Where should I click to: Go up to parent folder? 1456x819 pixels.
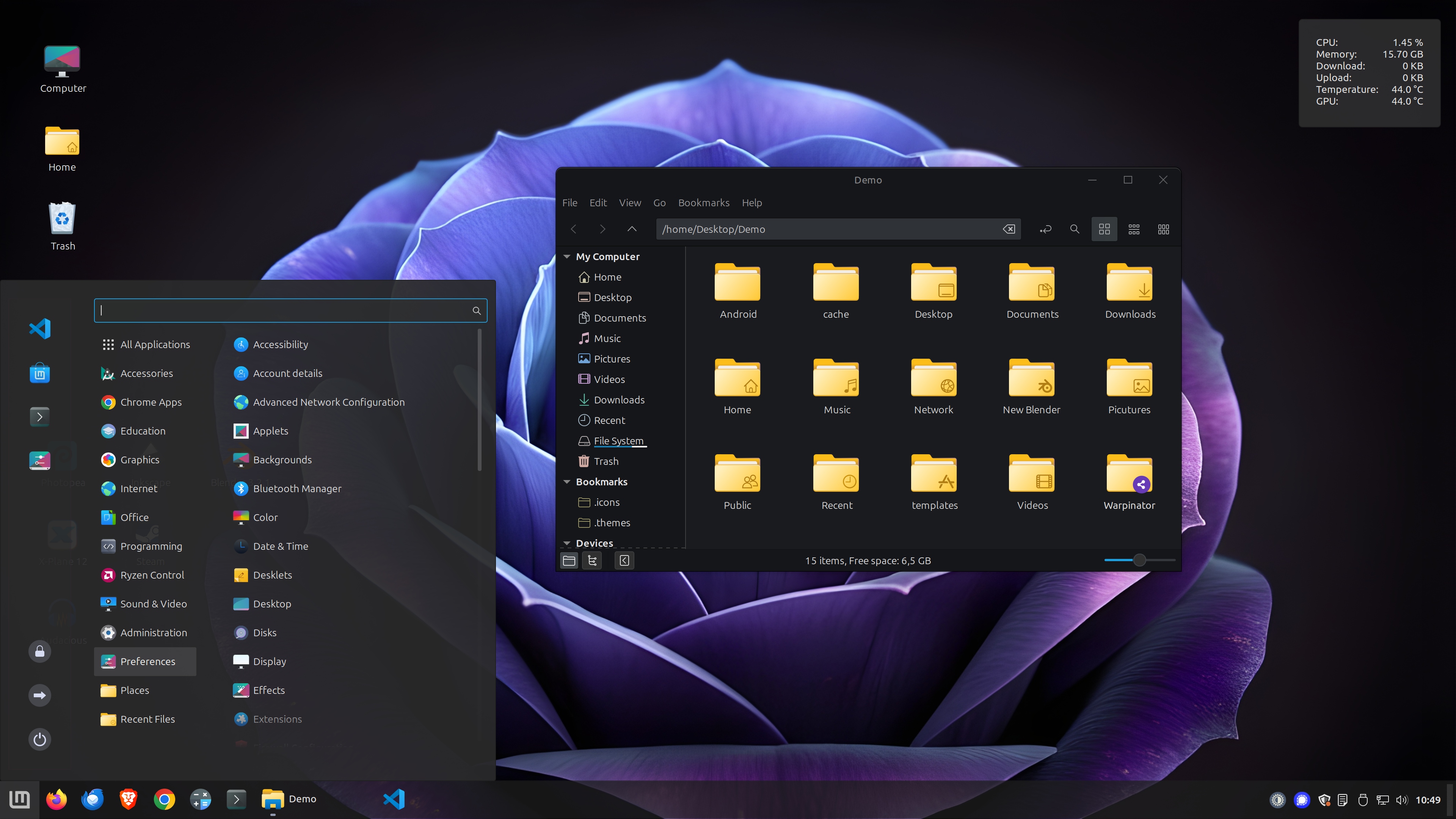pyautogui.click(x=632, y=229)
